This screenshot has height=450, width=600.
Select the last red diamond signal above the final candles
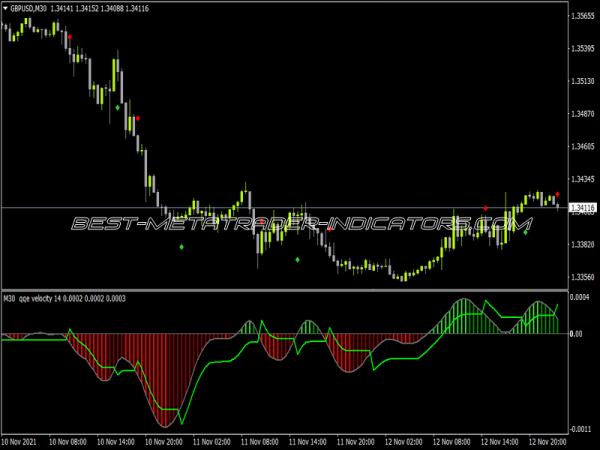tap(558, 194)
